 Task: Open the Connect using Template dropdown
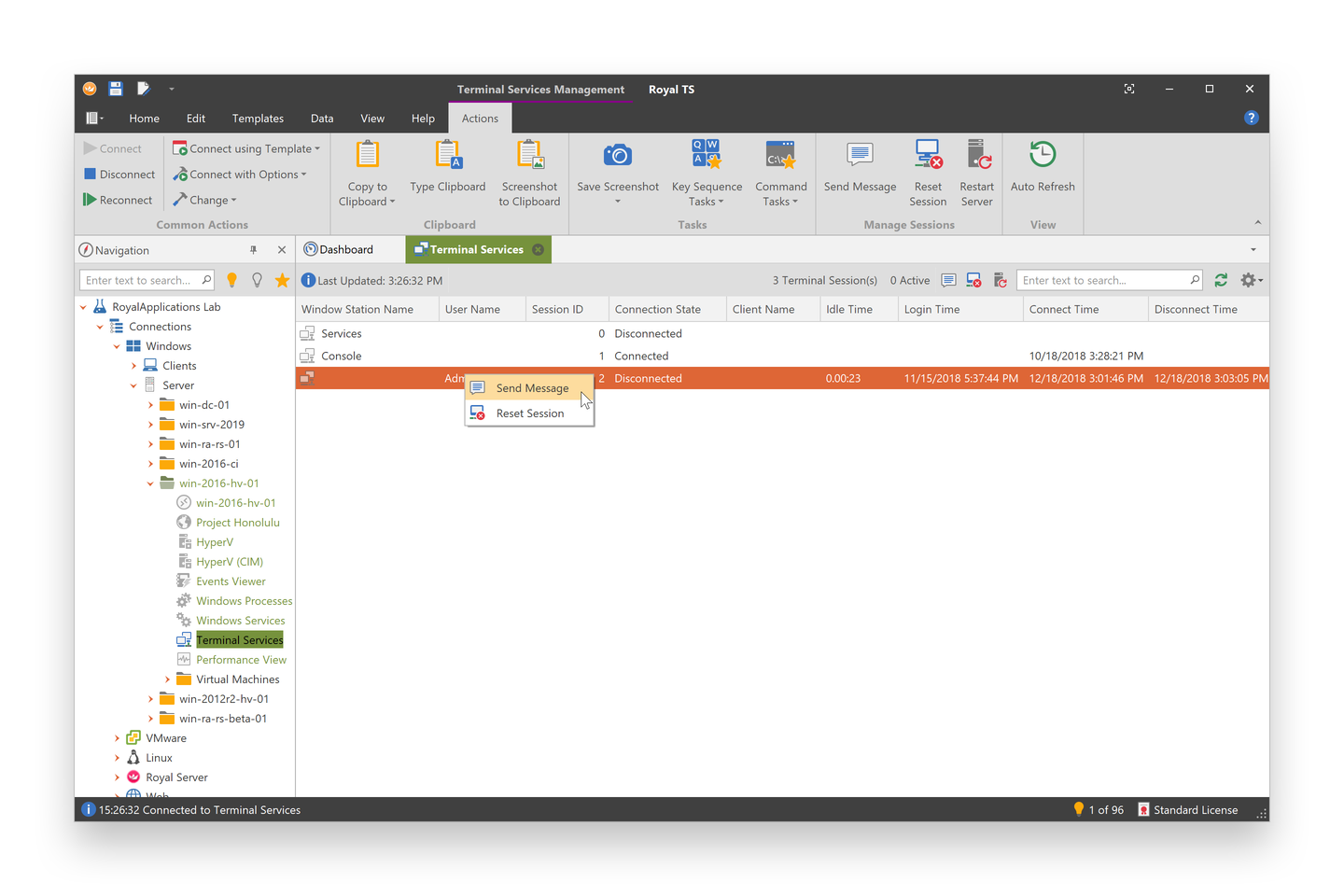coord(245,148)
